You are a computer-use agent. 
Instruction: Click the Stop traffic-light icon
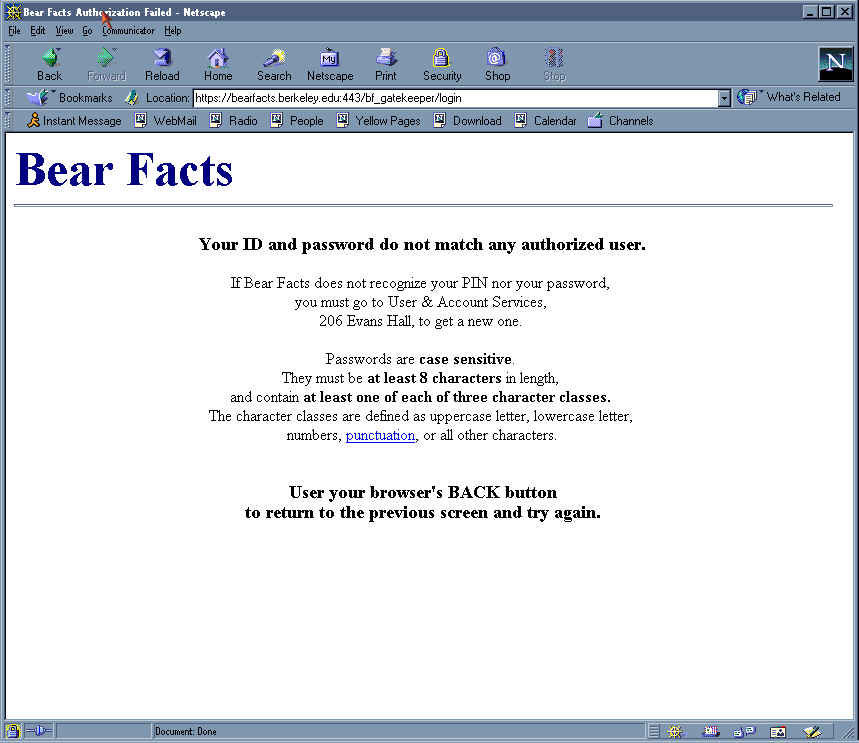coord(554,64)
